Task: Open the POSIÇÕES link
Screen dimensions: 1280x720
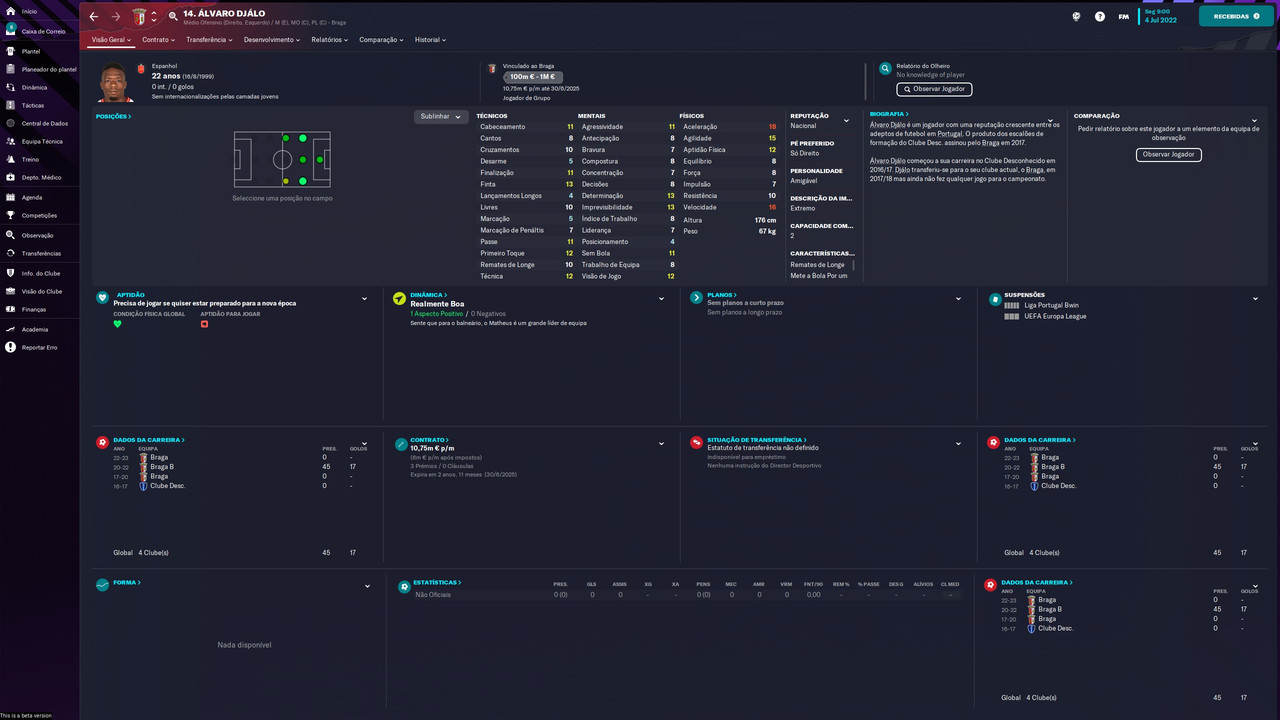Action: pyautogui.click(x=113, y=117)
